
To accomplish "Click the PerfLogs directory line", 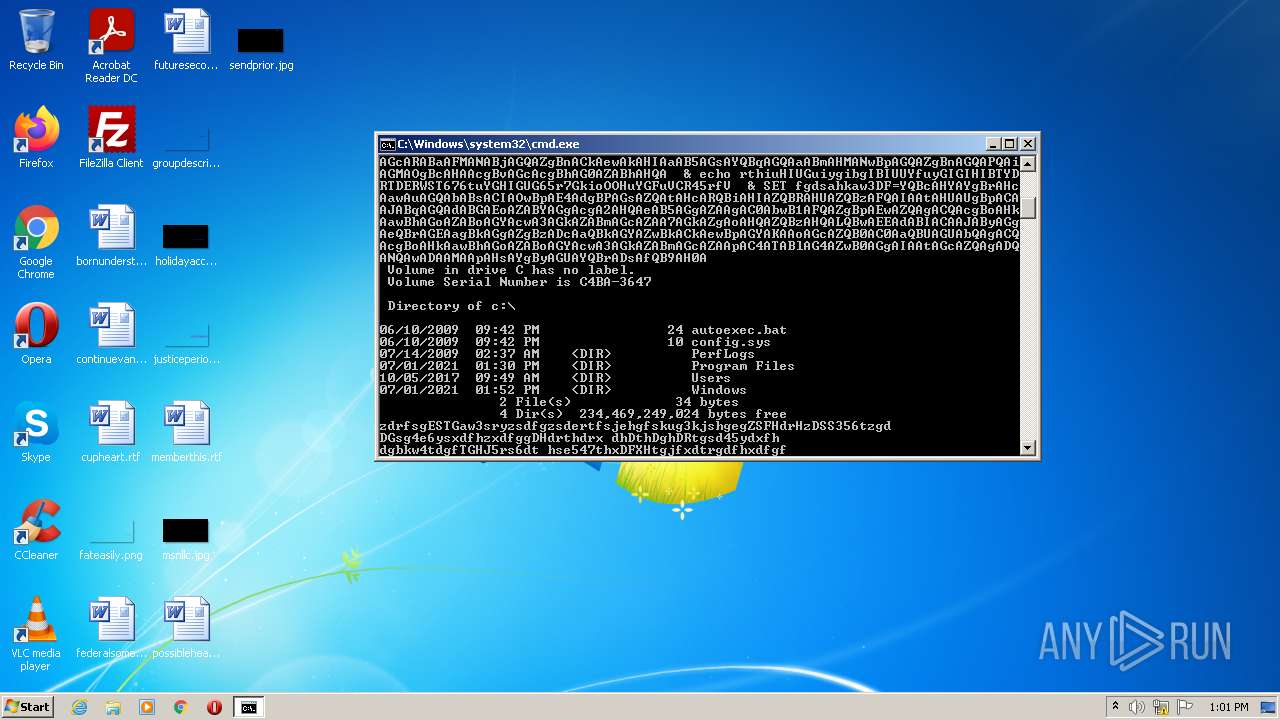I will click(x=567, y=354).
